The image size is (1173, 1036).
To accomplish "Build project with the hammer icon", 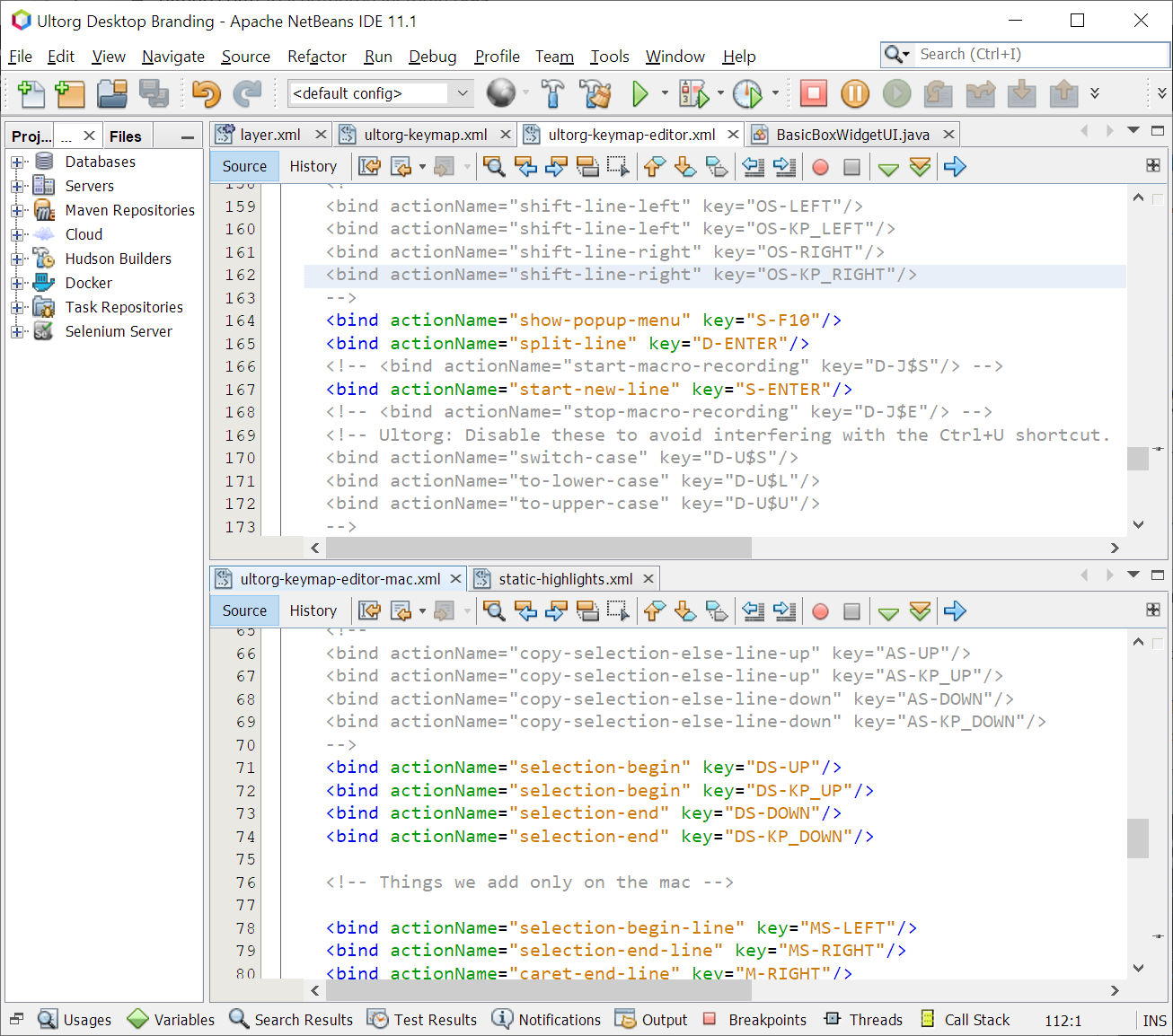I will (552, 92).
